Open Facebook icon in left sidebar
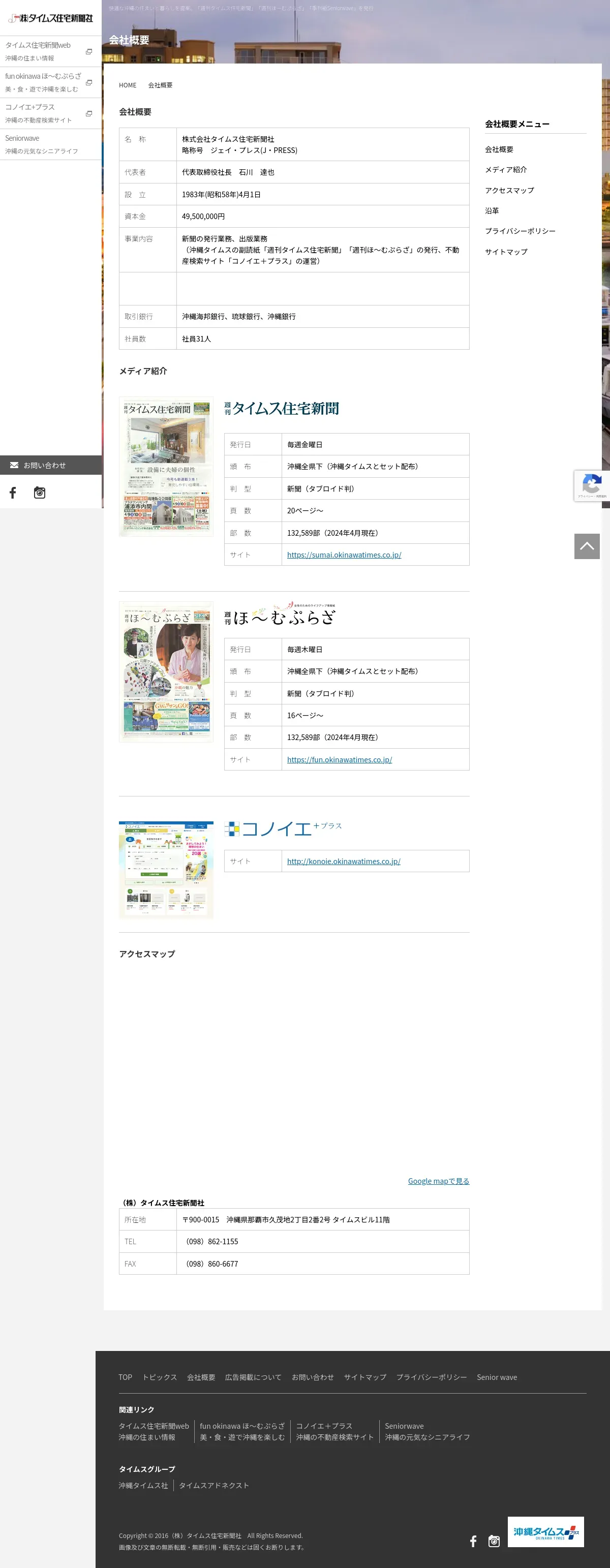The width and height of the screenshot is (610, 1568). (x=13, y=493)
